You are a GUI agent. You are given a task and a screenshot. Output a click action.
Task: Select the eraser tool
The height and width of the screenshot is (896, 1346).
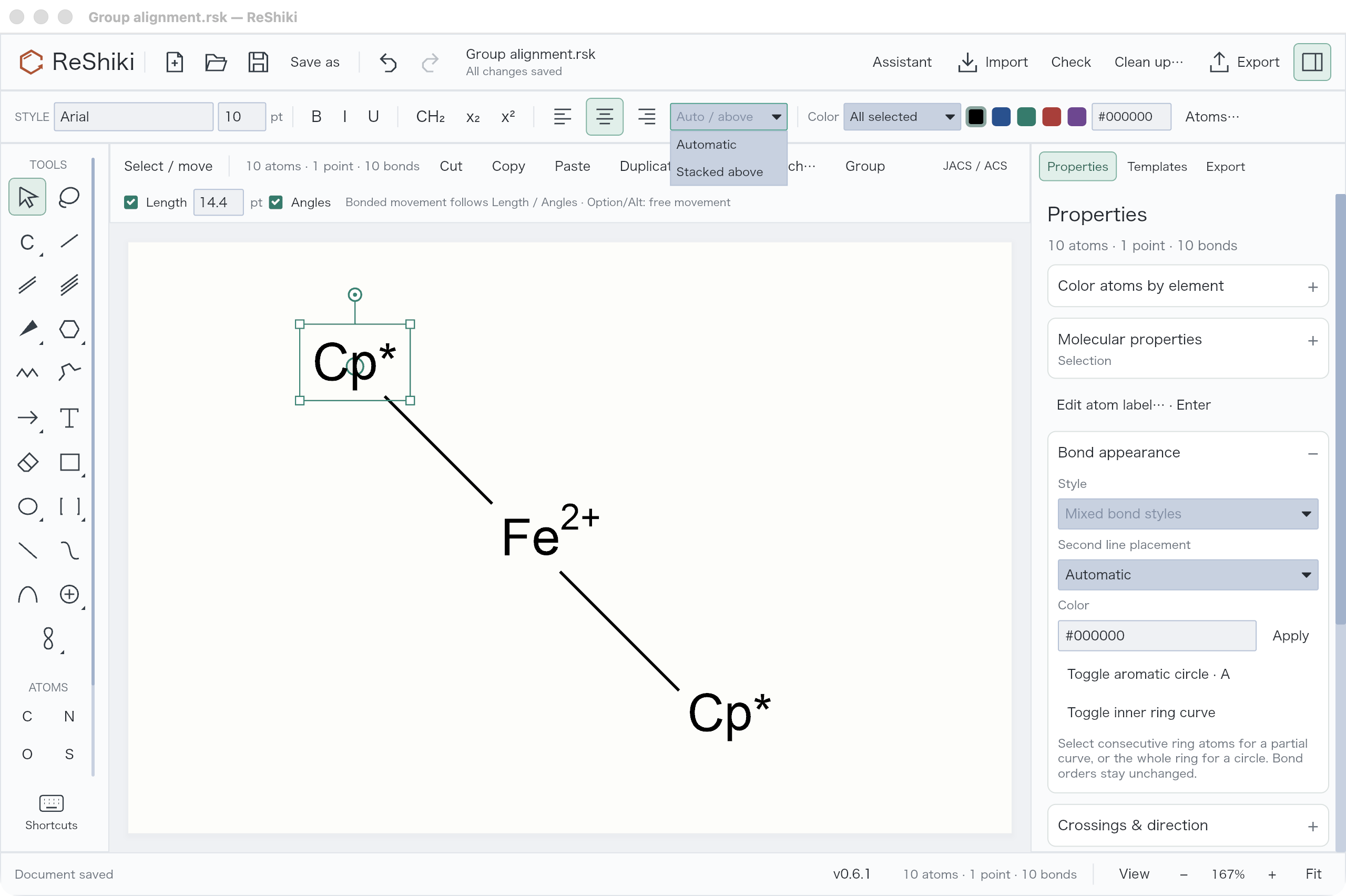(x=27, y=462)
